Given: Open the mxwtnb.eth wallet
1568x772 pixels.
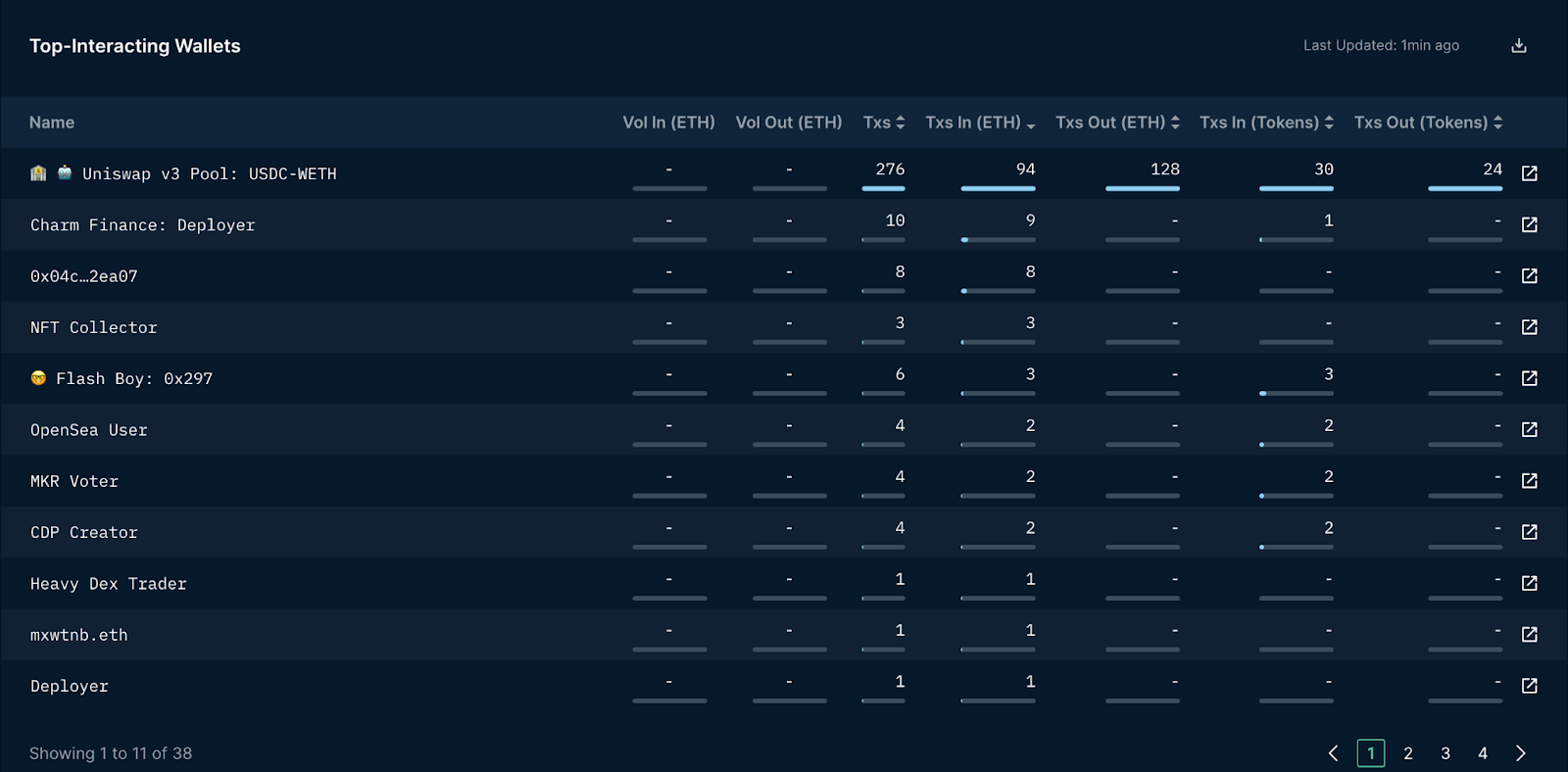Looking at the screenshot, I should [79, 635].
